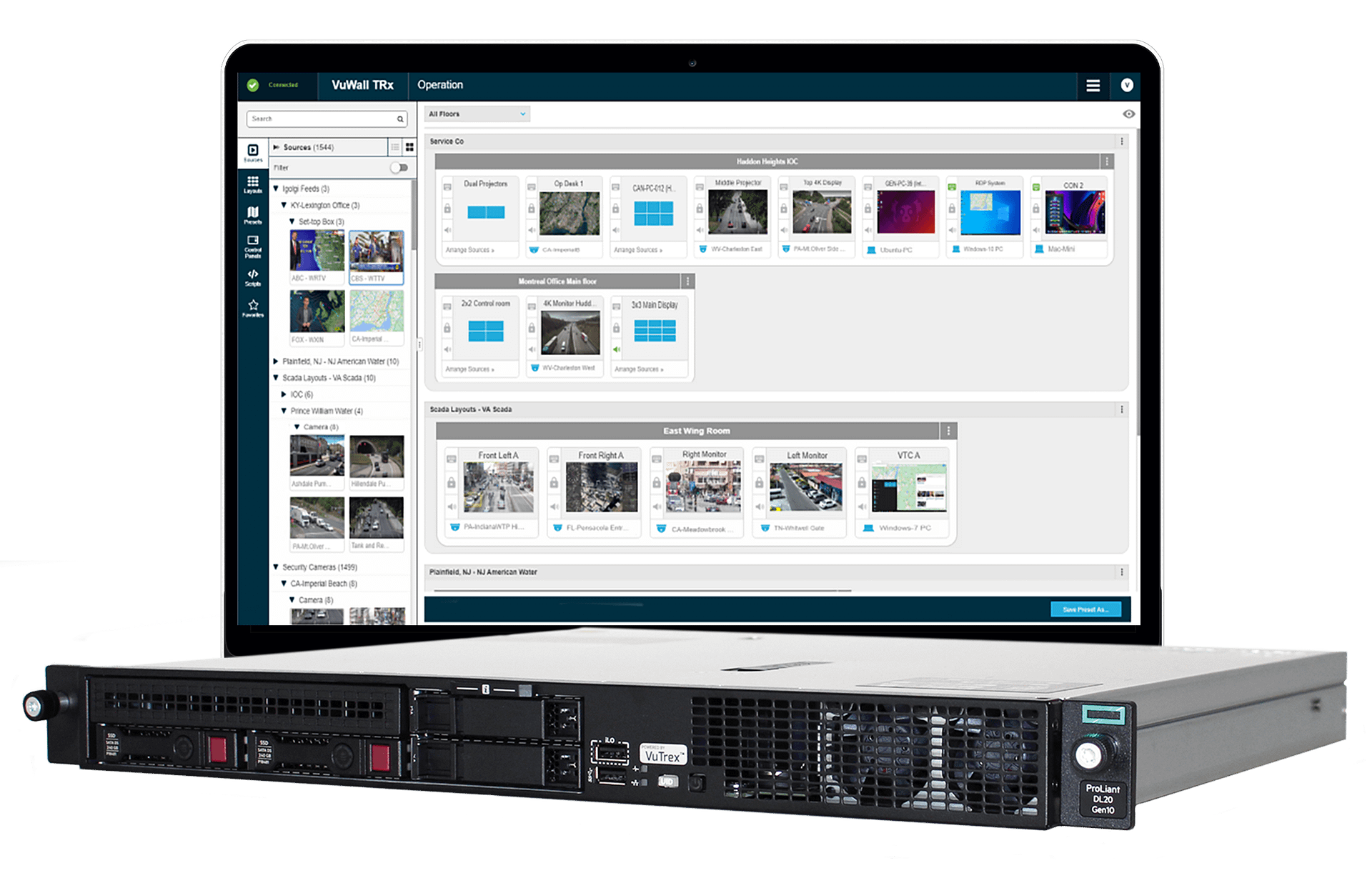The image size is (1372, 878).
Task: Open Plainfield NJ American Water options menu
Action: click(x=1122, y=572)
